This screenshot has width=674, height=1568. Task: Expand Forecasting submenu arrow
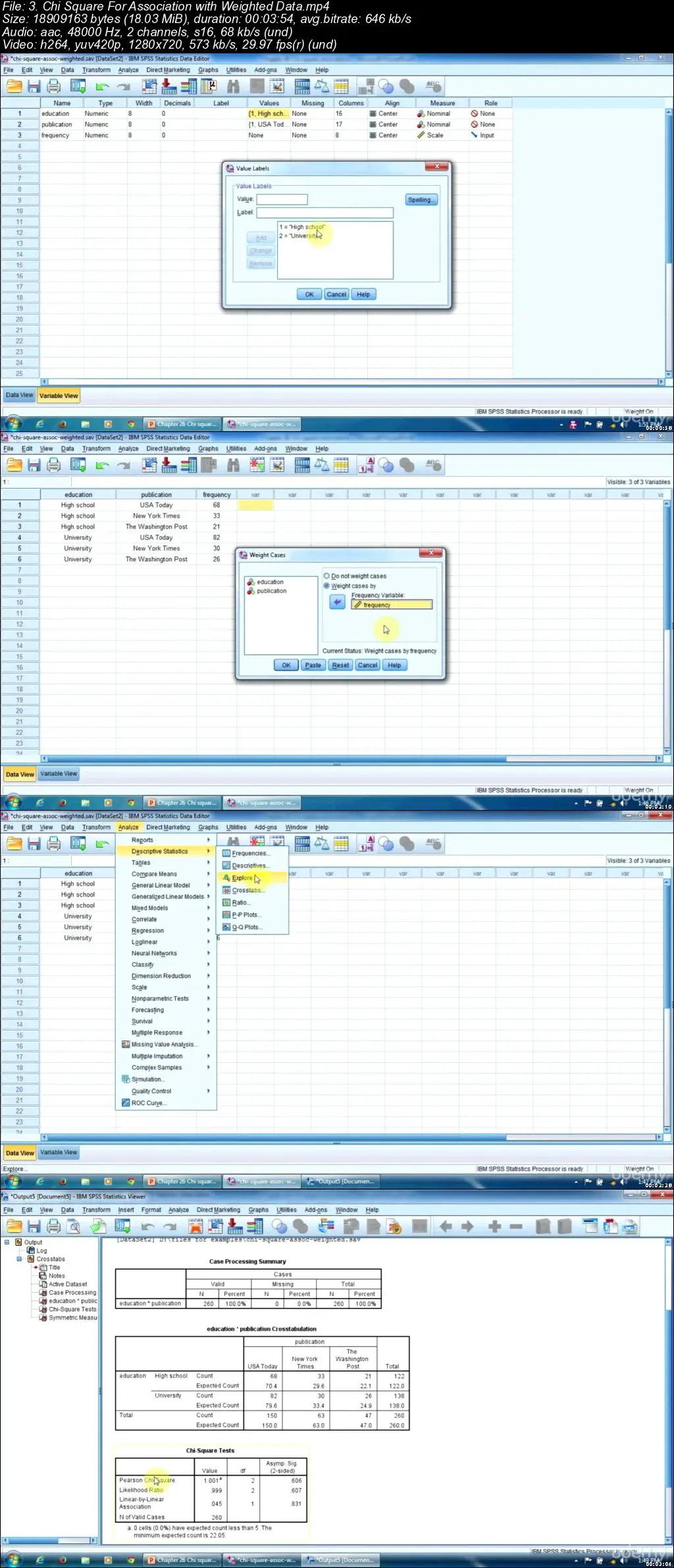tap(209, 1010)
